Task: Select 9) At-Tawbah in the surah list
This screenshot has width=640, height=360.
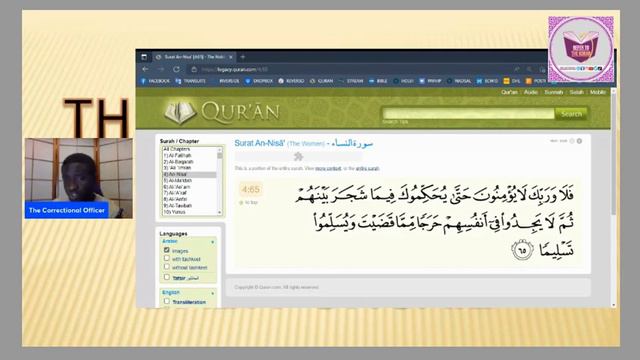Action: 189,206
